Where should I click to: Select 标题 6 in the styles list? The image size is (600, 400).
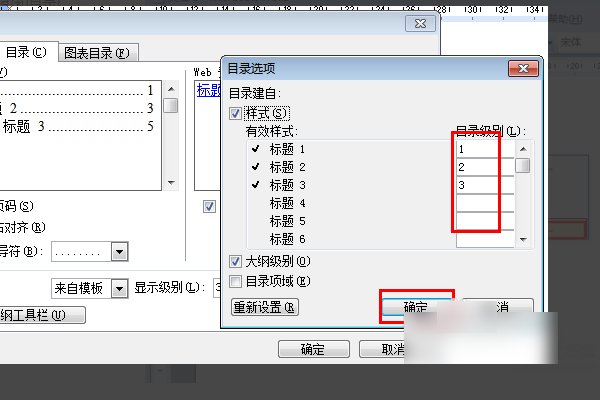pos(287,239)
